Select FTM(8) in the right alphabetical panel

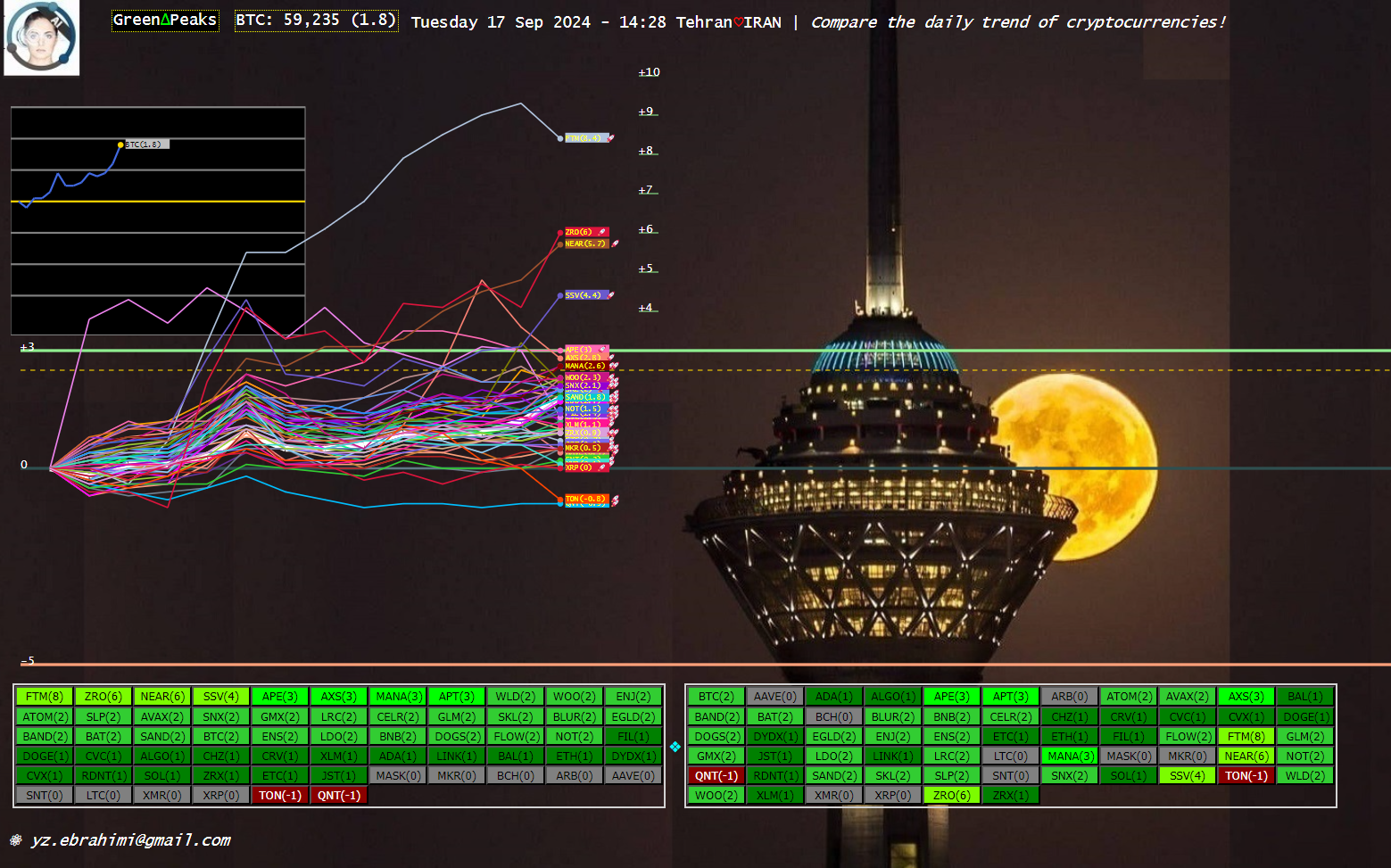click(x=1246, y=736)
